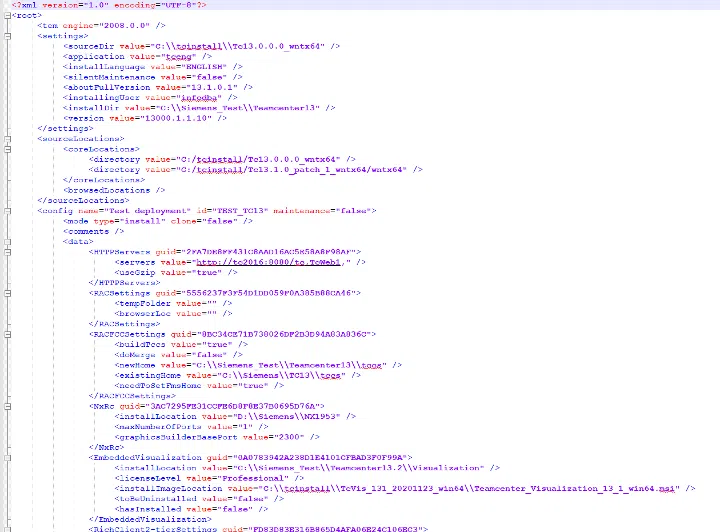The width and height of the screenshot is (720, 532).
Task: Click the buildFccs value "true" line
Action: (181, 344)
